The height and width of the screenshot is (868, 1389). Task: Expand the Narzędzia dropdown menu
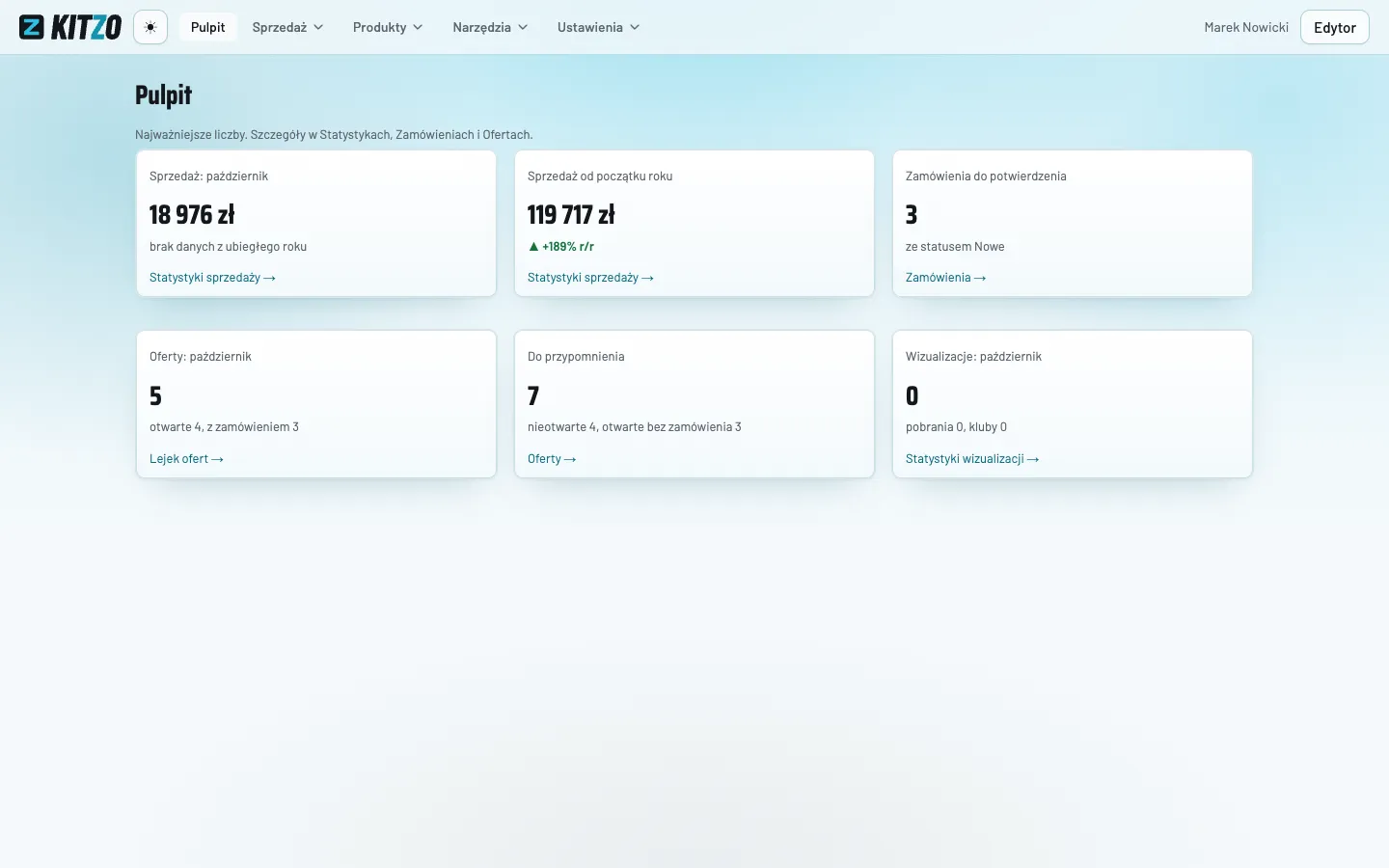(490, 27)
